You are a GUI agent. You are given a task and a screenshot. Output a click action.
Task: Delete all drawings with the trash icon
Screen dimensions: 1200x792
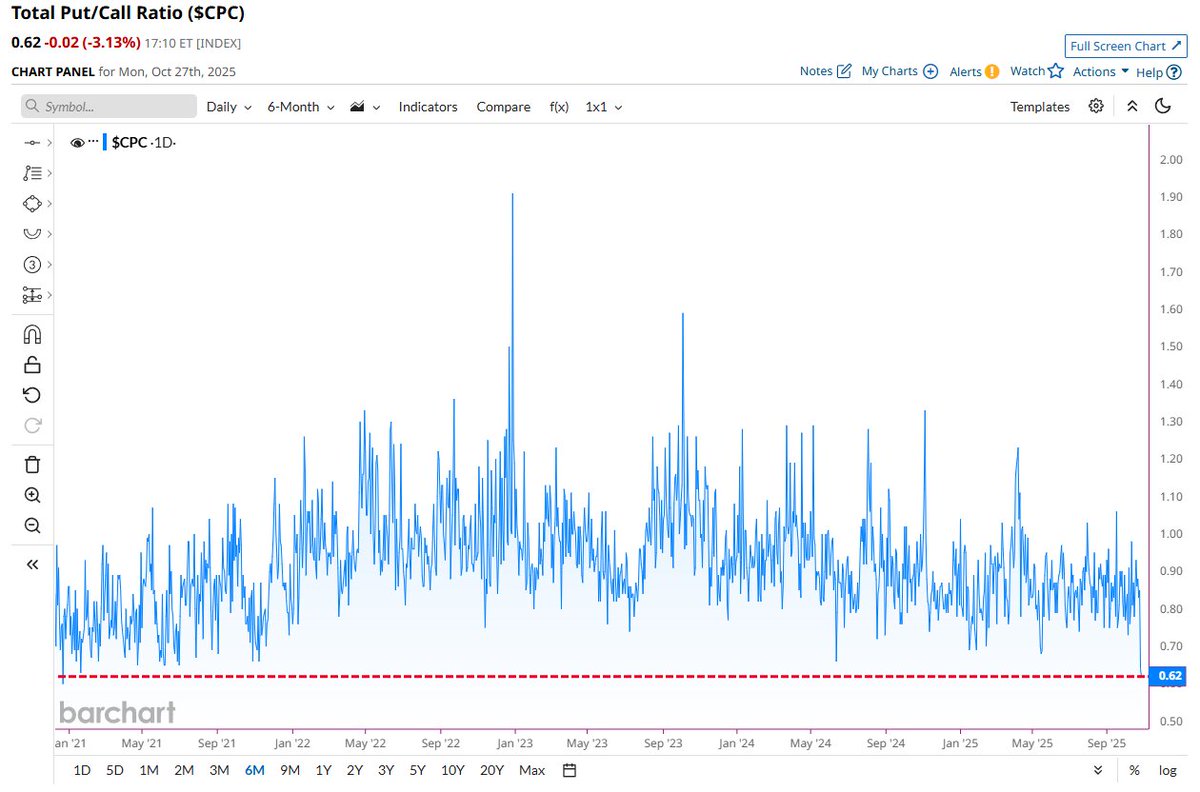(31, 464)
